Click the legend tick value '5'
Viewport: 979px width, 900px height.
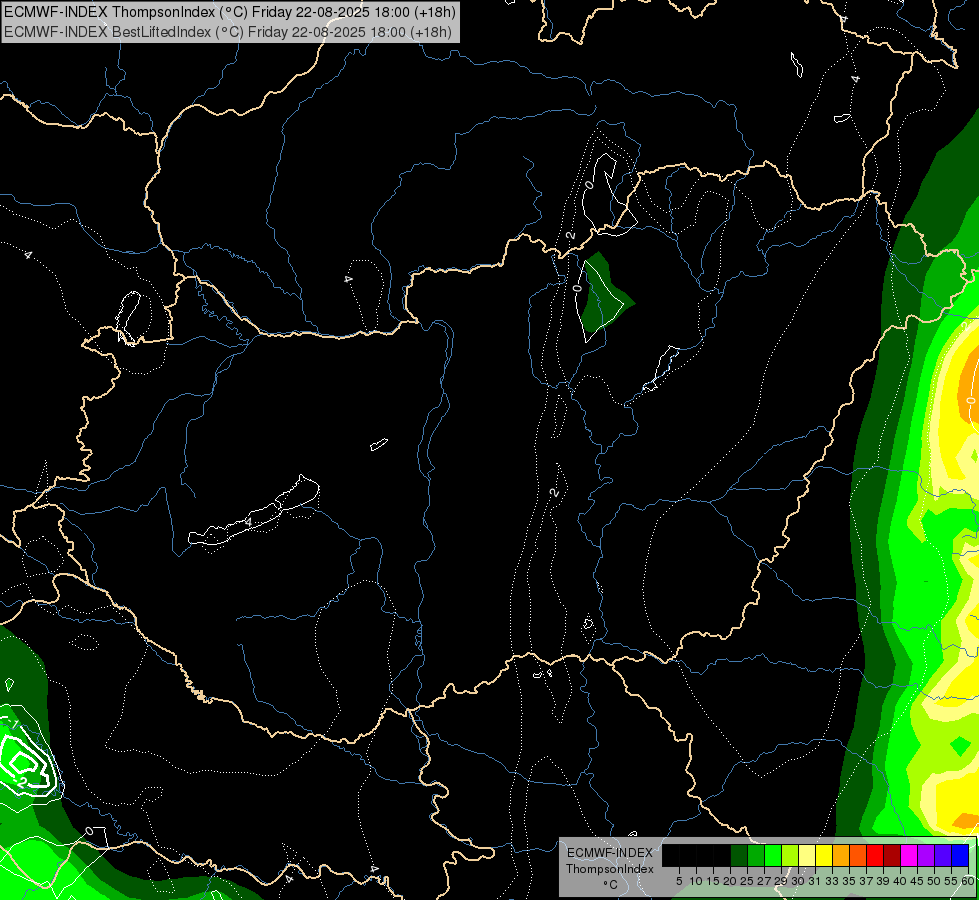(679, 881)
